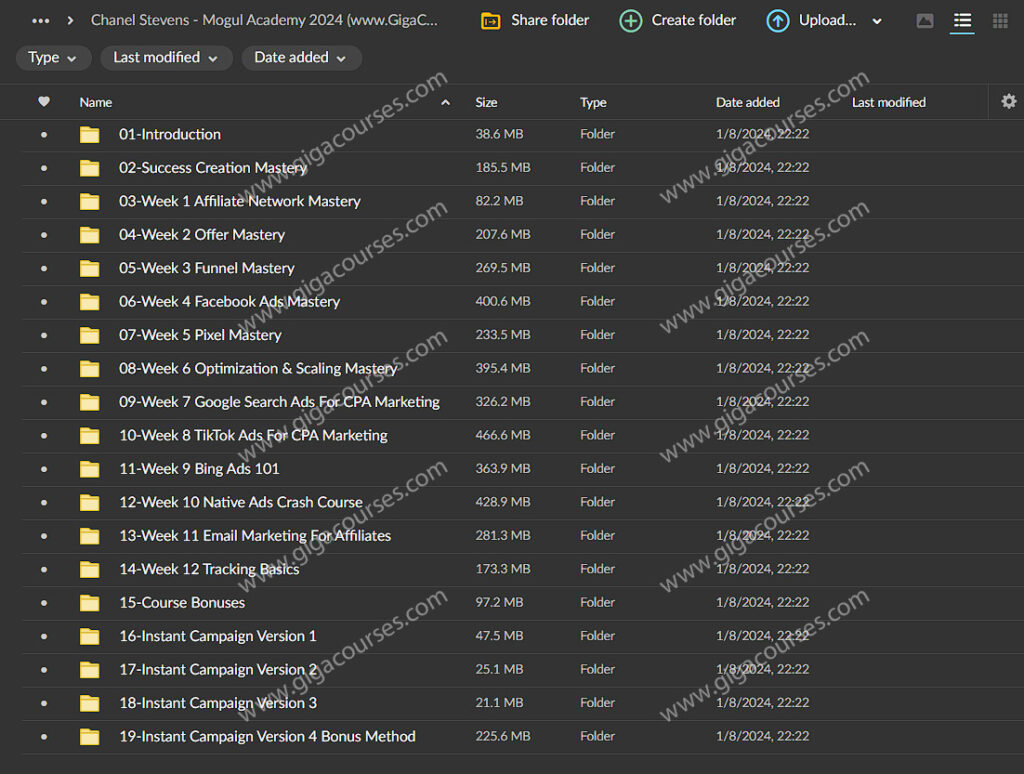The image size is (1024, 774).
Task: Switch to list view layout
Action: [x=962, y=21]
